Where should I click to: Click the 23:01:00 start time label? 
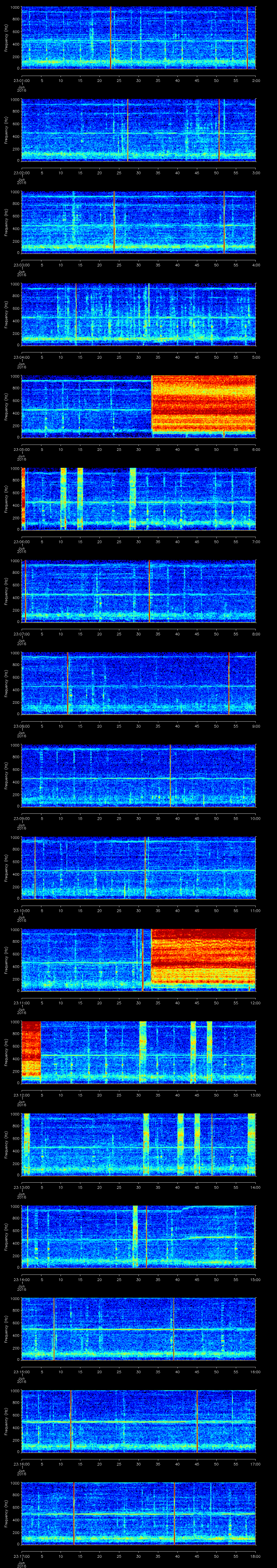(x=21, y=80)
